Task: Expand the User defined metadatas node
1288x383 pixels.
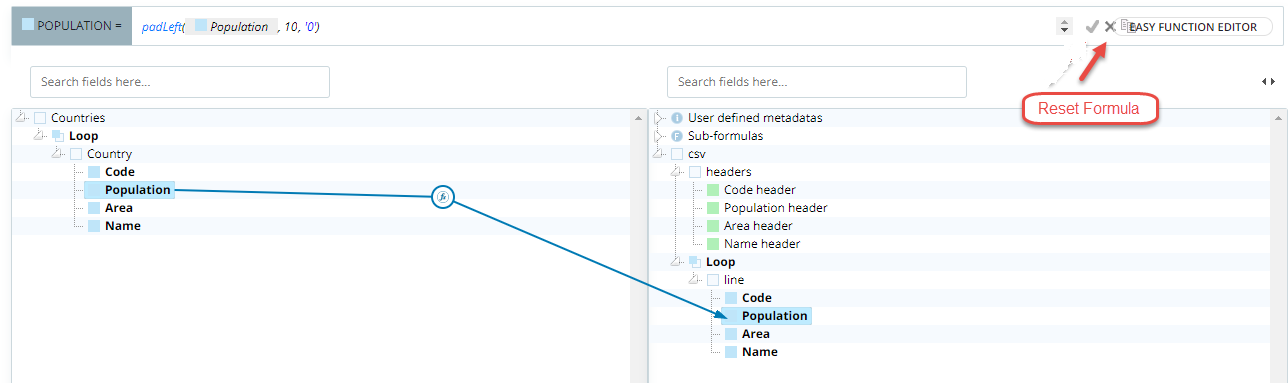Action: [659, 118]
